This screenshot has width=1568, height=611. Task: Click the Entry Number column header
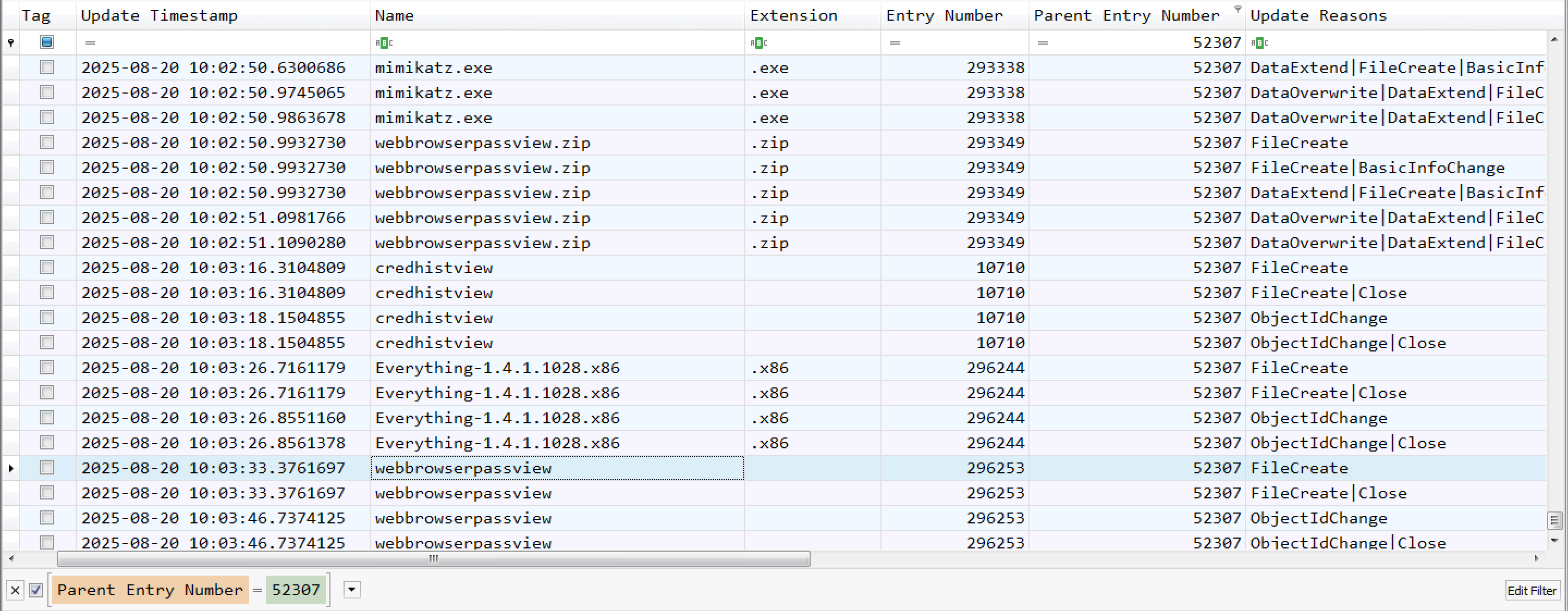coord(944,15)
